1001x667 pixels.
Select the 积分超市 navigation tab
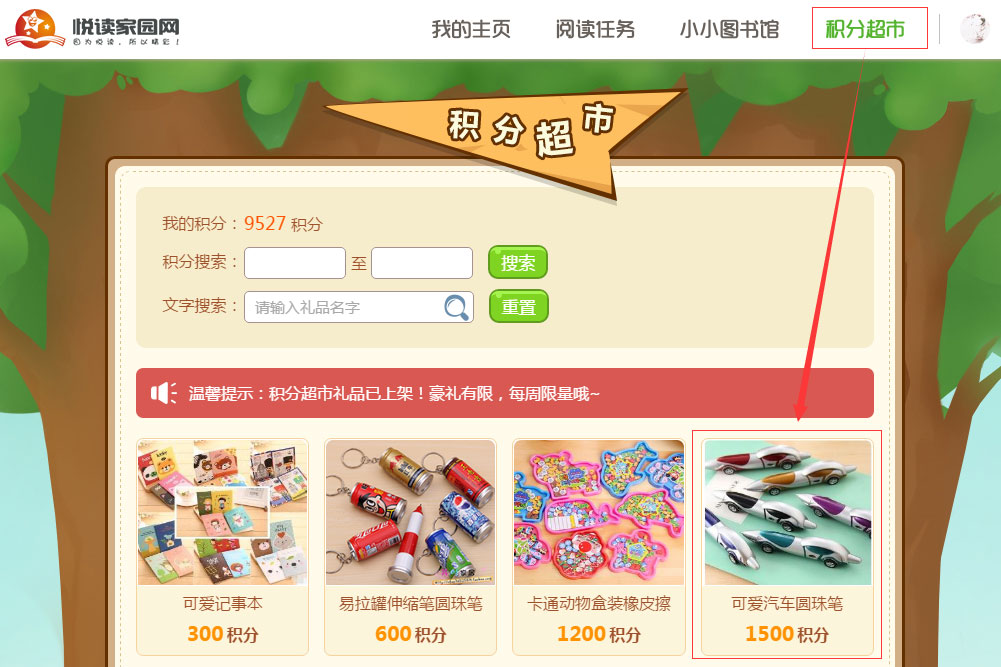pos(865,29)
